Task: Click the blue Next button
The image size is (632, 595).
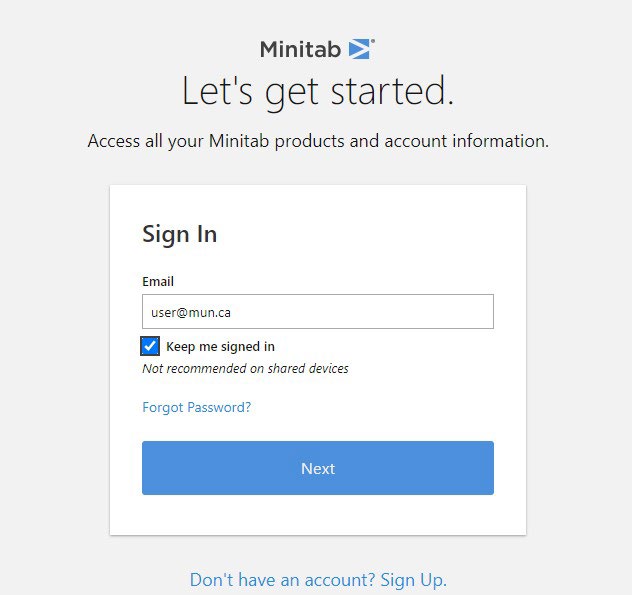Action: tap(318, 468)
